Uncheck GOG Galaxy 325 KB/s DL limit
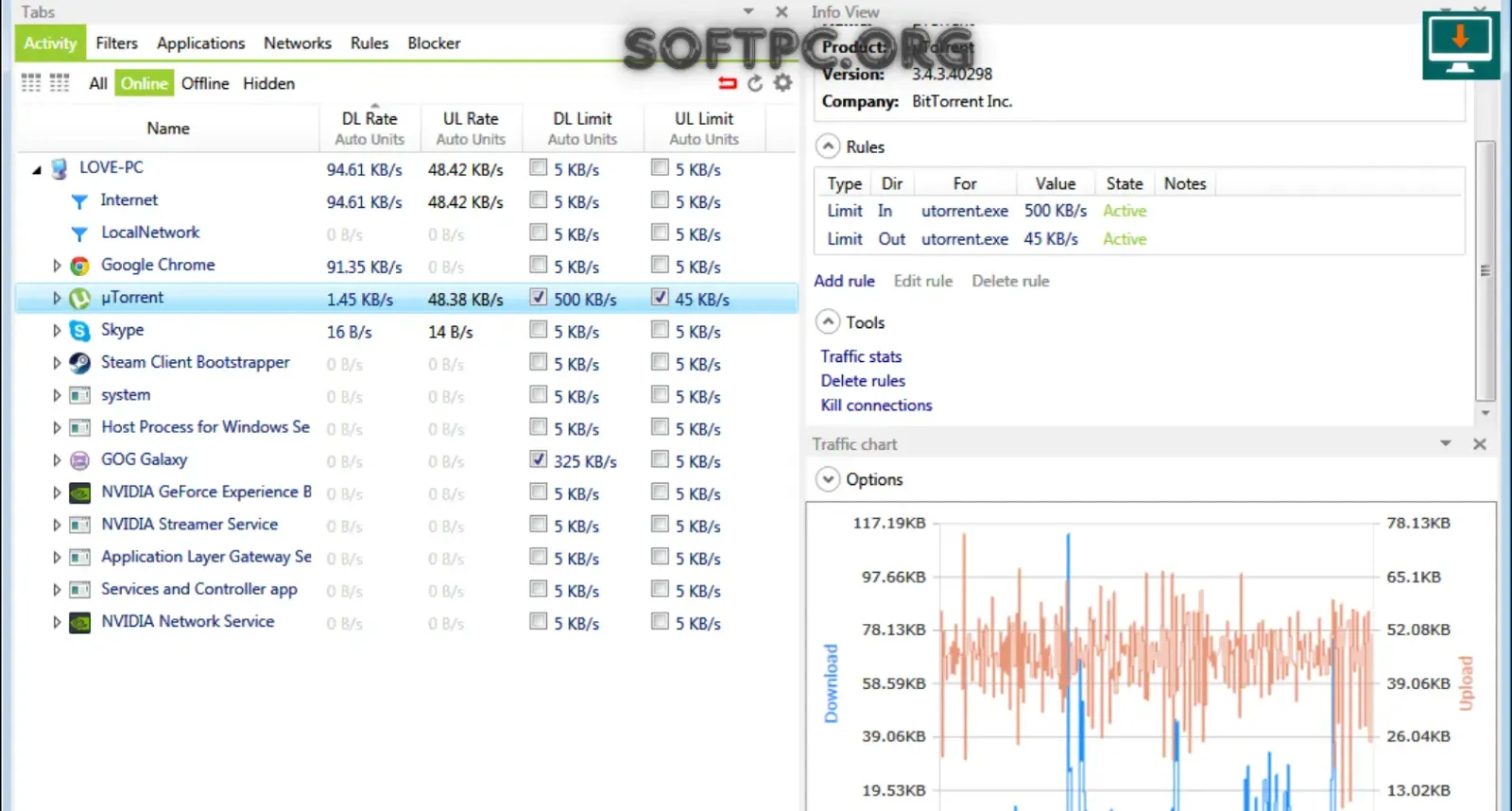The image size is (1512, 811). (x=539, y=459)
